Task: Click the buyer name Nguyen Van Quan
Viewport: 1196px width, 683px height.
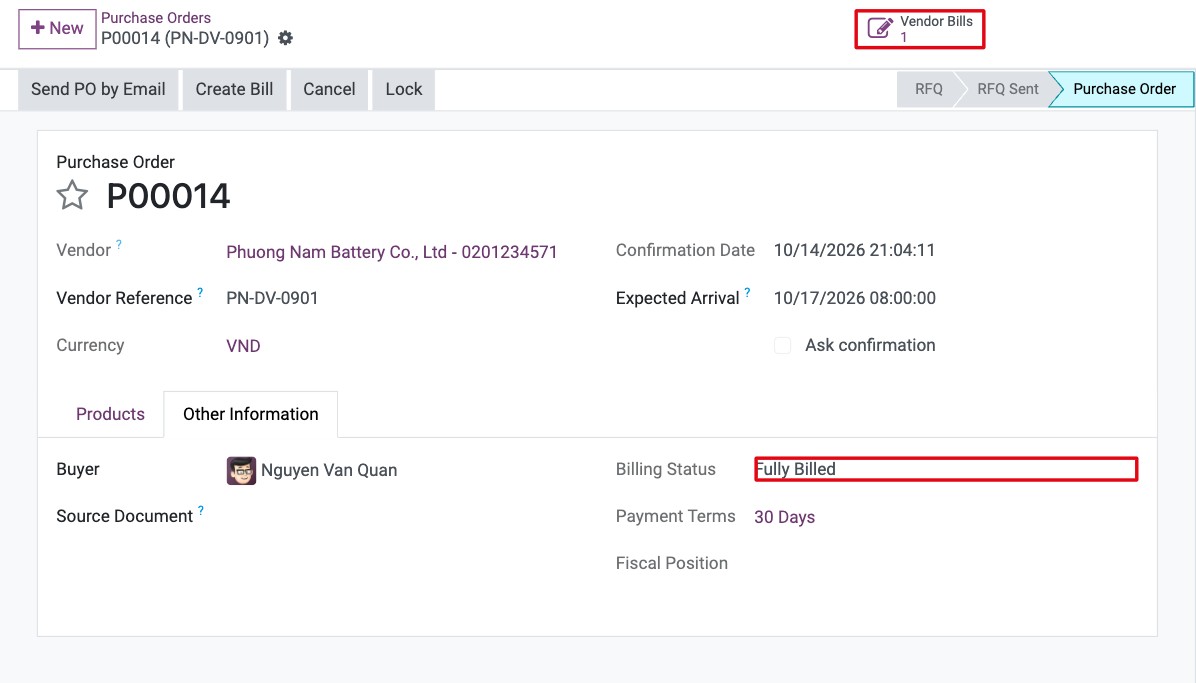Action: coord(329,470)
